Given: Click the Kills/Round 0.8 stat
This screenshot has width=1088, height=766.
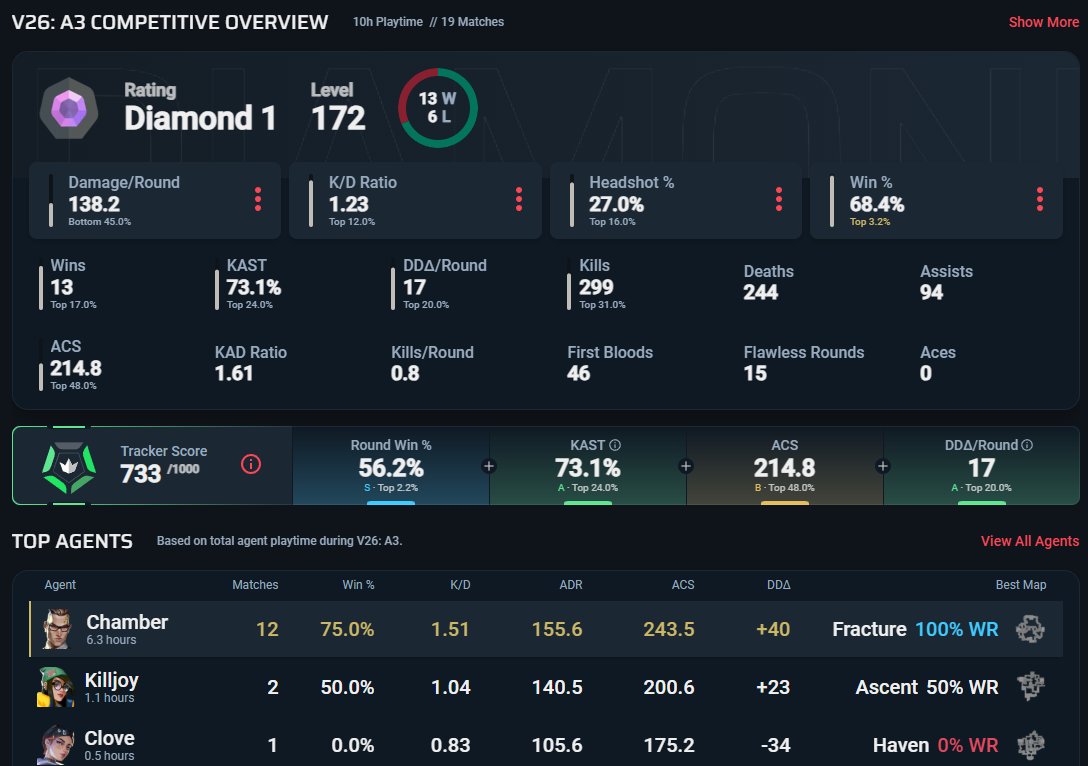Looking at the screenshot, I should (432, 363).
